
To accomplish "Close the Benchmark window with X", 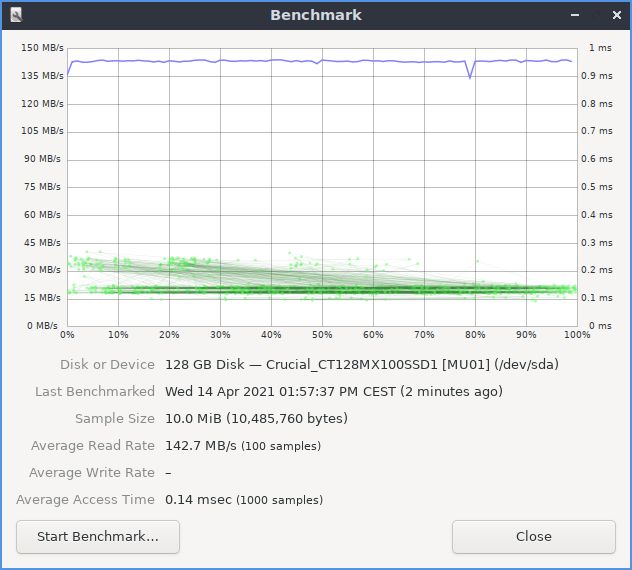I will 617,15.
